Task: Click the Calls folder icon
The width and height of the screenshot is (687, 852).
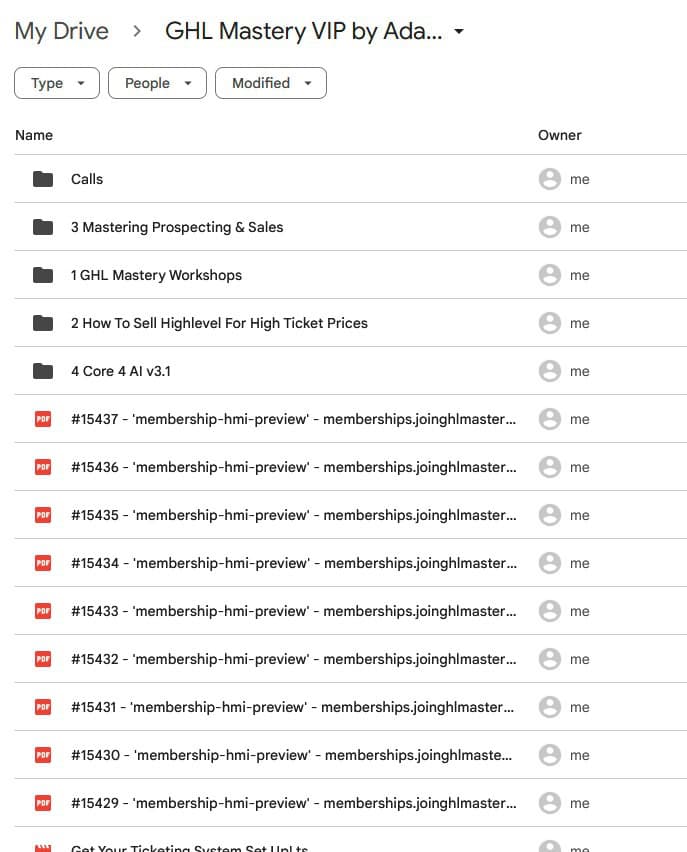Action: [x=43, y=179]
